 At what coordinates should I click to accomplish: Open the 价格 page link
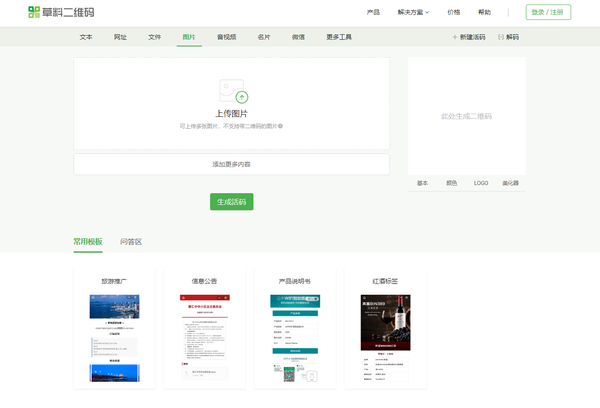coord(454,12)
